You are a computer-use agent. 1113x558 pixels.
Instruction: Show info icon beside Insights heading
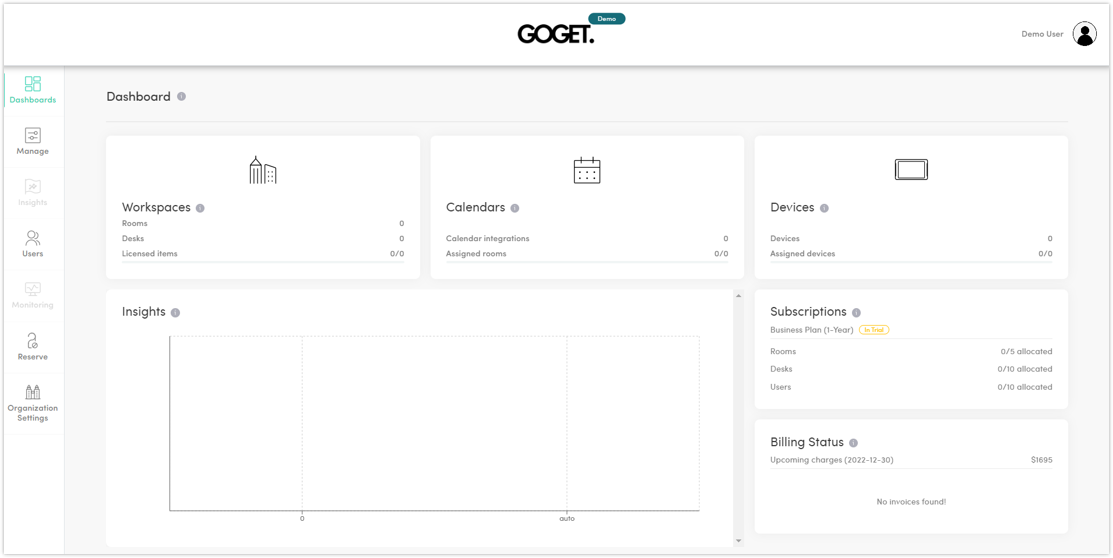tap(175, 312)
